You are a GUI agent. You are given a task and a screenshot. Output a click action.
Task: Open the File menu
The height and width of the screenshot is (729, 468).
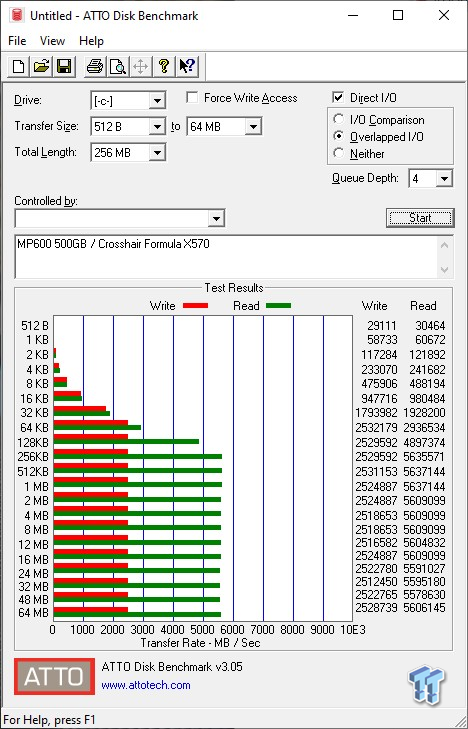click(x=17, y=41)
